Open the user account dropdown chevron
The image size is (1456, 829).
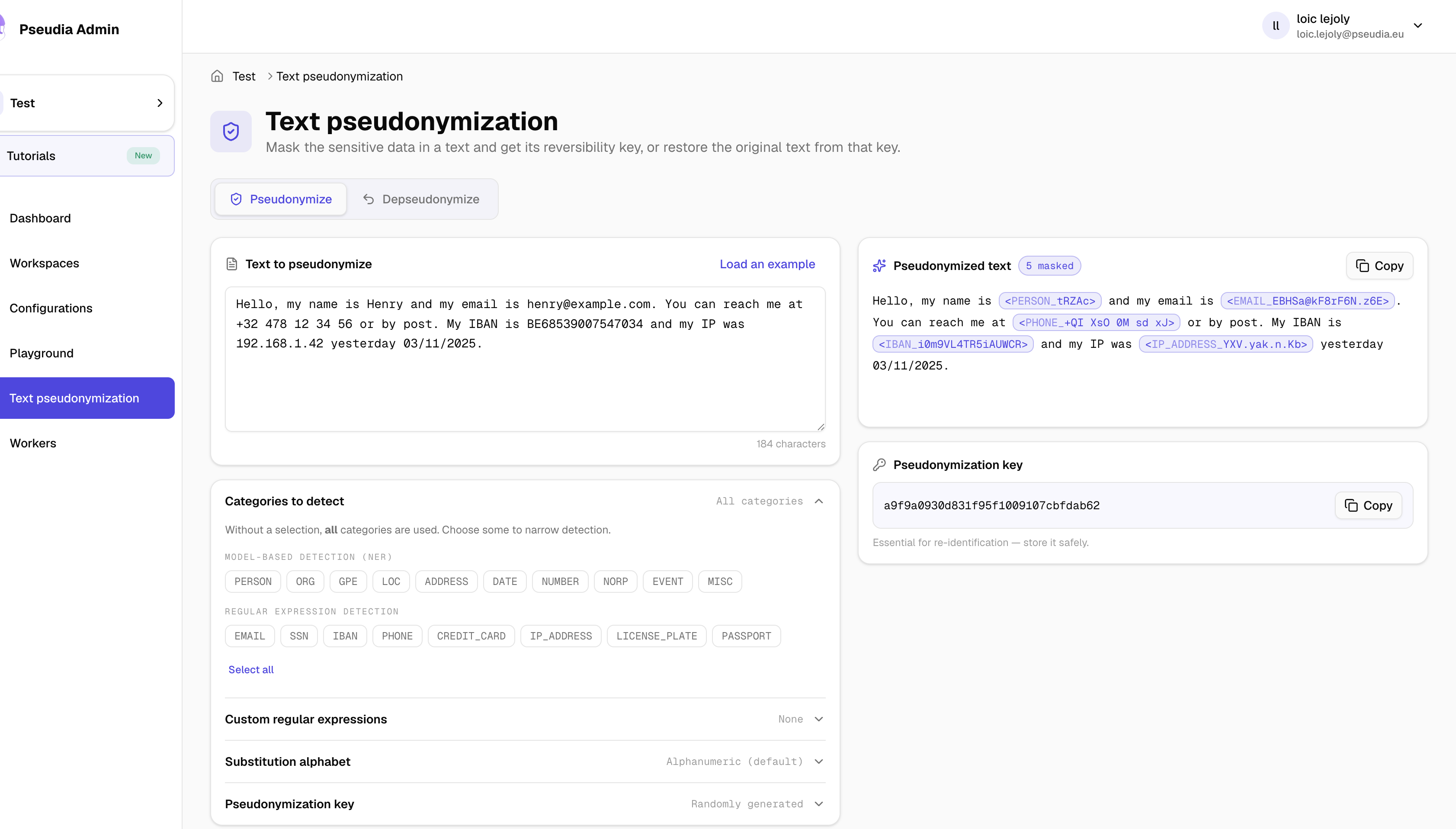tap(1418, 26)
